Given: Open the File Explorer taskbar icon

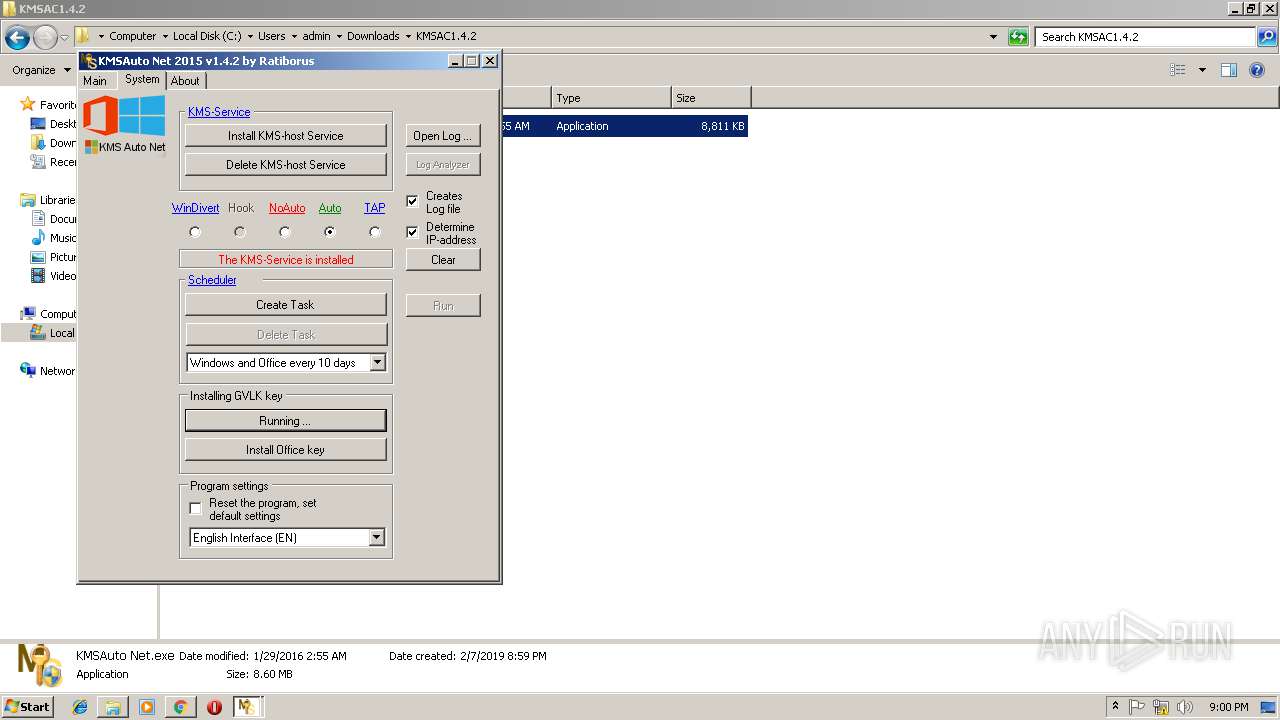Looking at the screenshot, I should coord(113,707).
